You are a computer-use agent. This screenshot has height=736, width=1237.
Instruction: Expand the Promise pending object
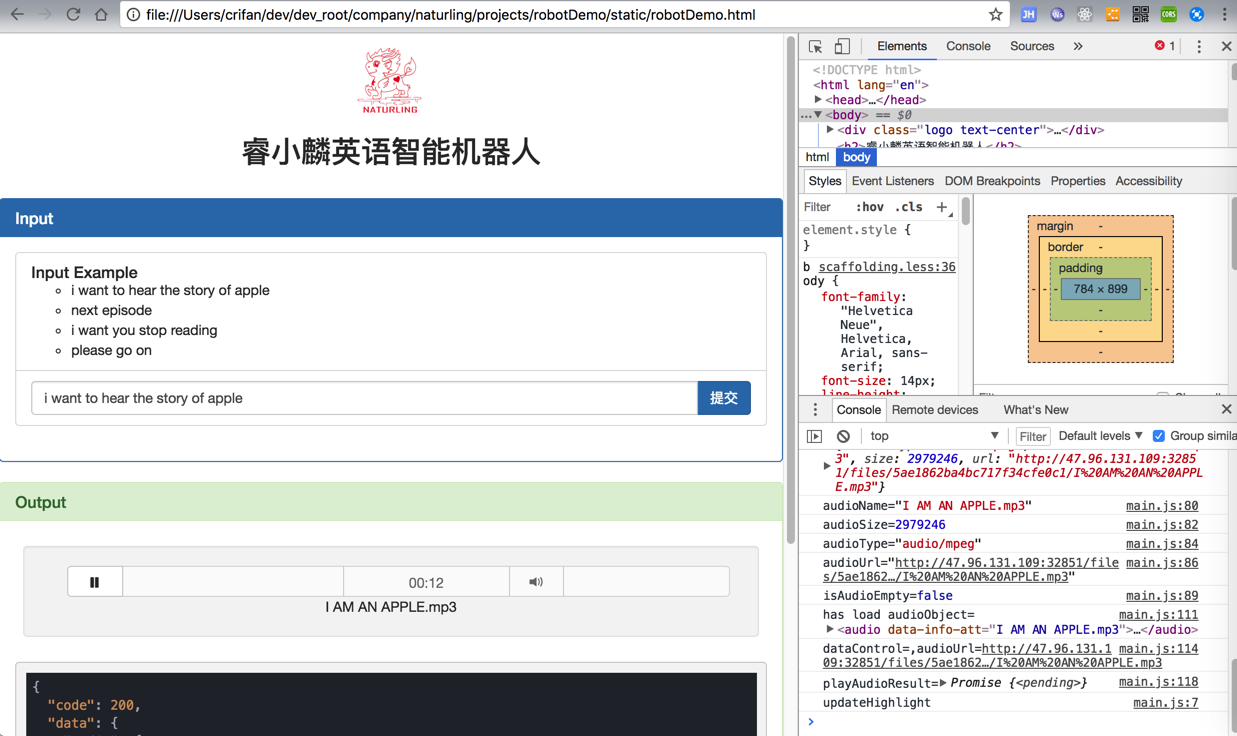coord(943,683)
